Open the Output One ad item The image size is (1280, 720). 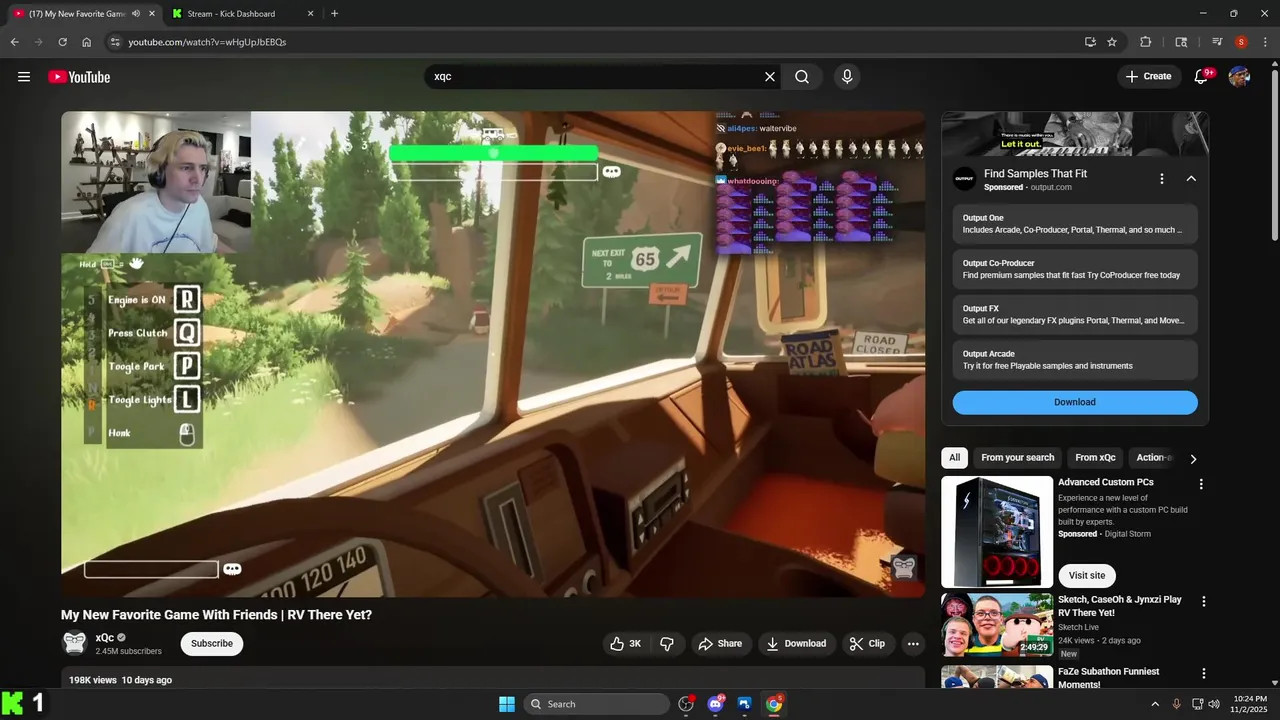click(x=1075, y=224)
